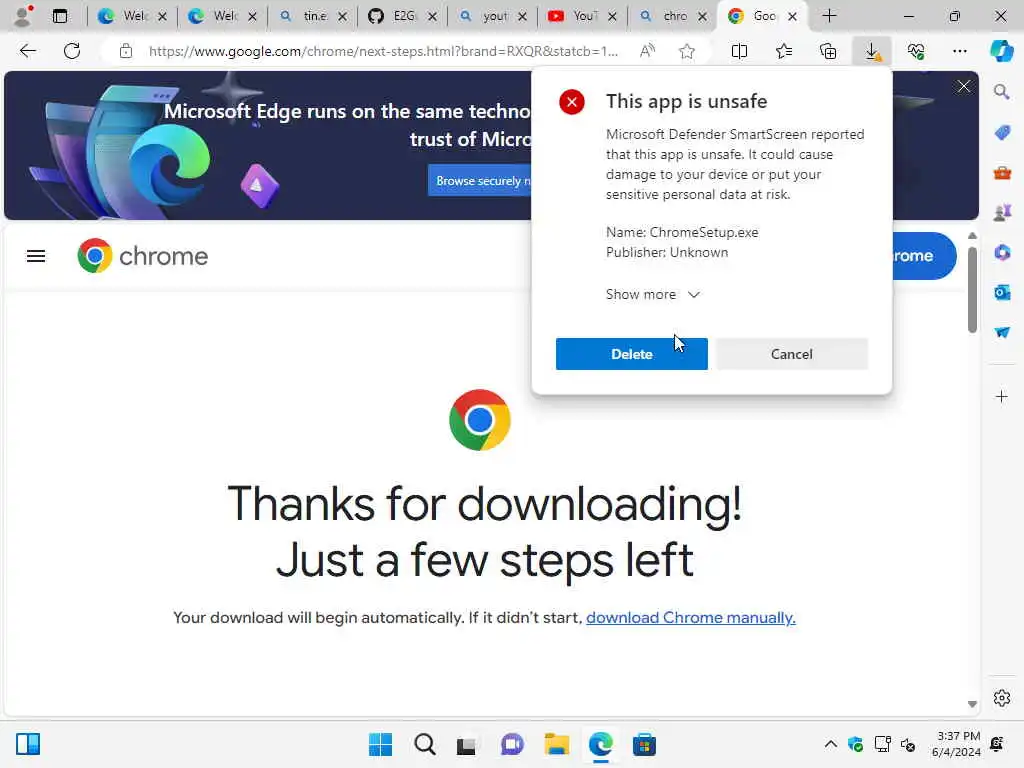The height and width of the screenshot is (768, 1024).
Task: Open clock showing 3:37 PM
Action: pyautogui.click(x=956, y=744)
